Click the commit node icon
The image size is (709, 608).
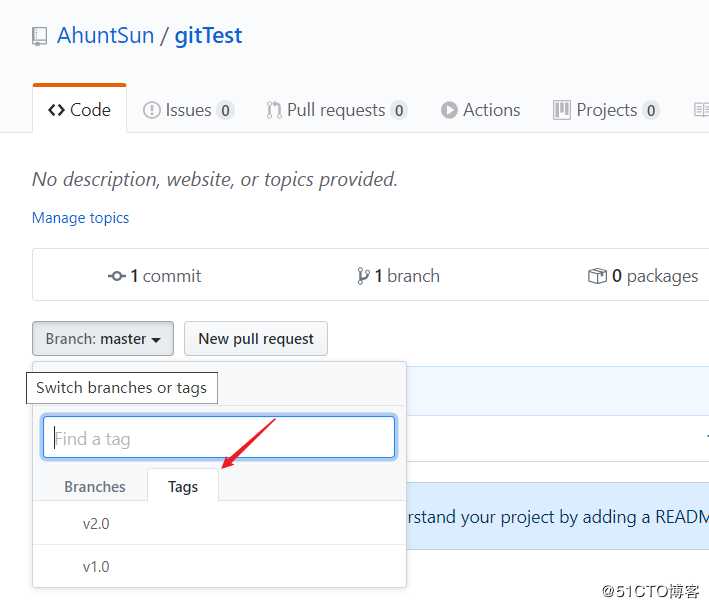click(117, 276)
